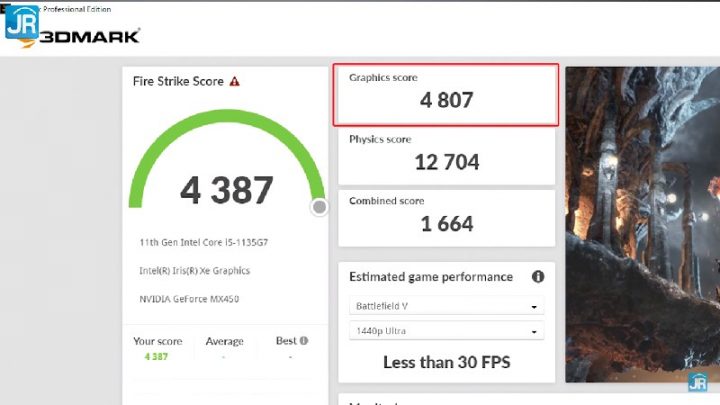This screenshot has height=405, width=720.
Task: Select the Combined score panel
Action: click(446, 216)
